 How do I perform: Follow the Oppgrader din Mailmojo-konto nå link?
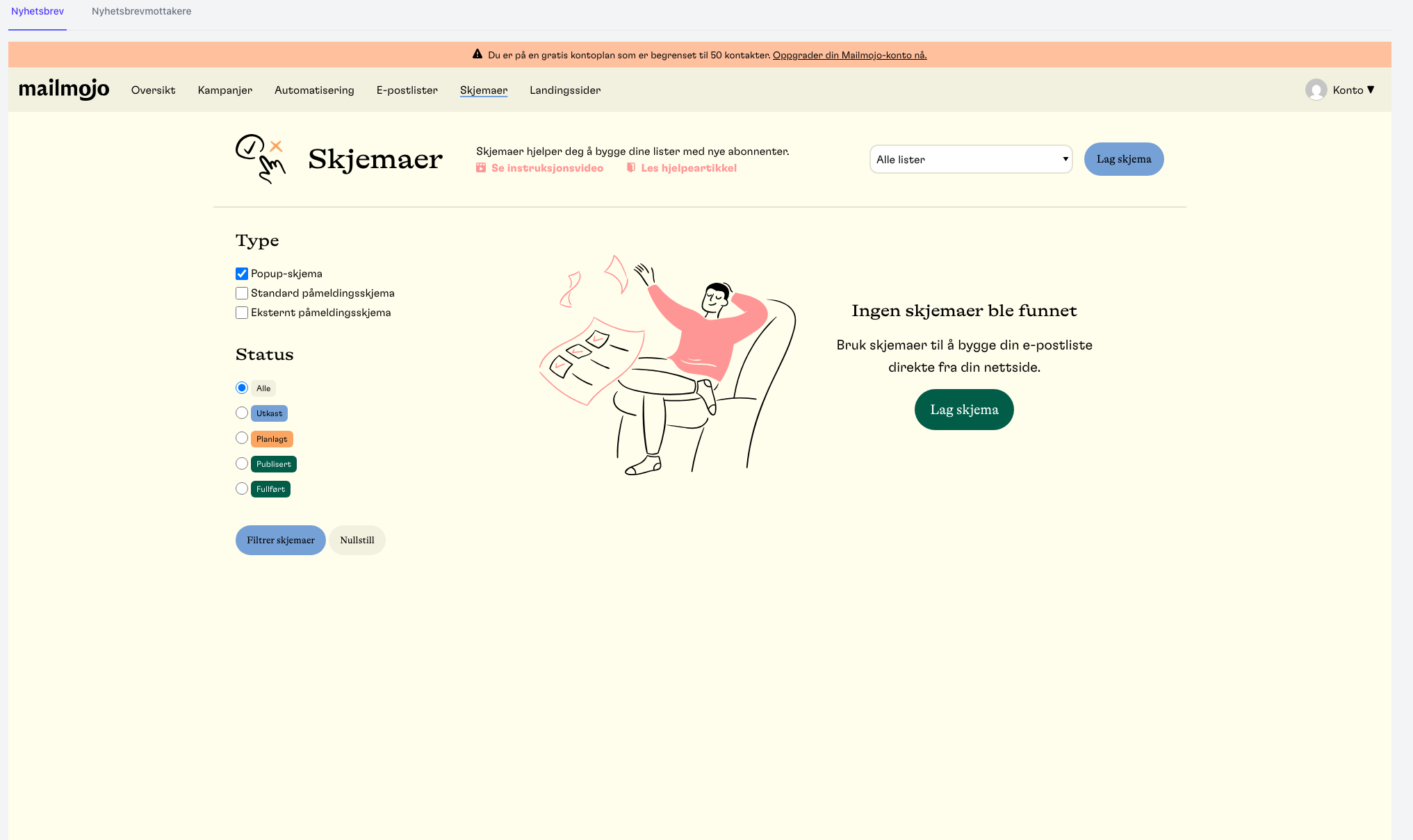coord(850,55)
